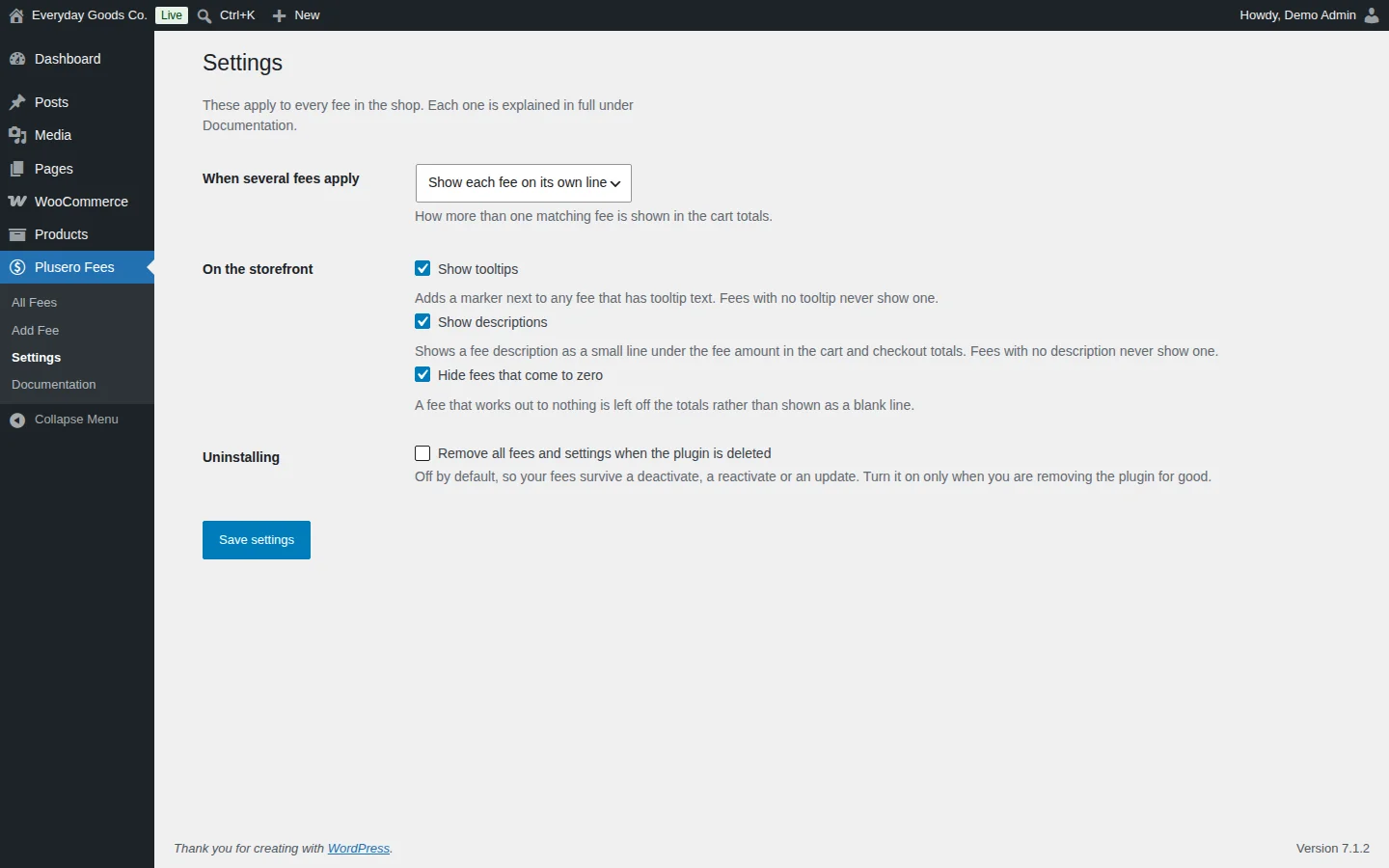
Task: Click the Save settings button
Action: 257,540
